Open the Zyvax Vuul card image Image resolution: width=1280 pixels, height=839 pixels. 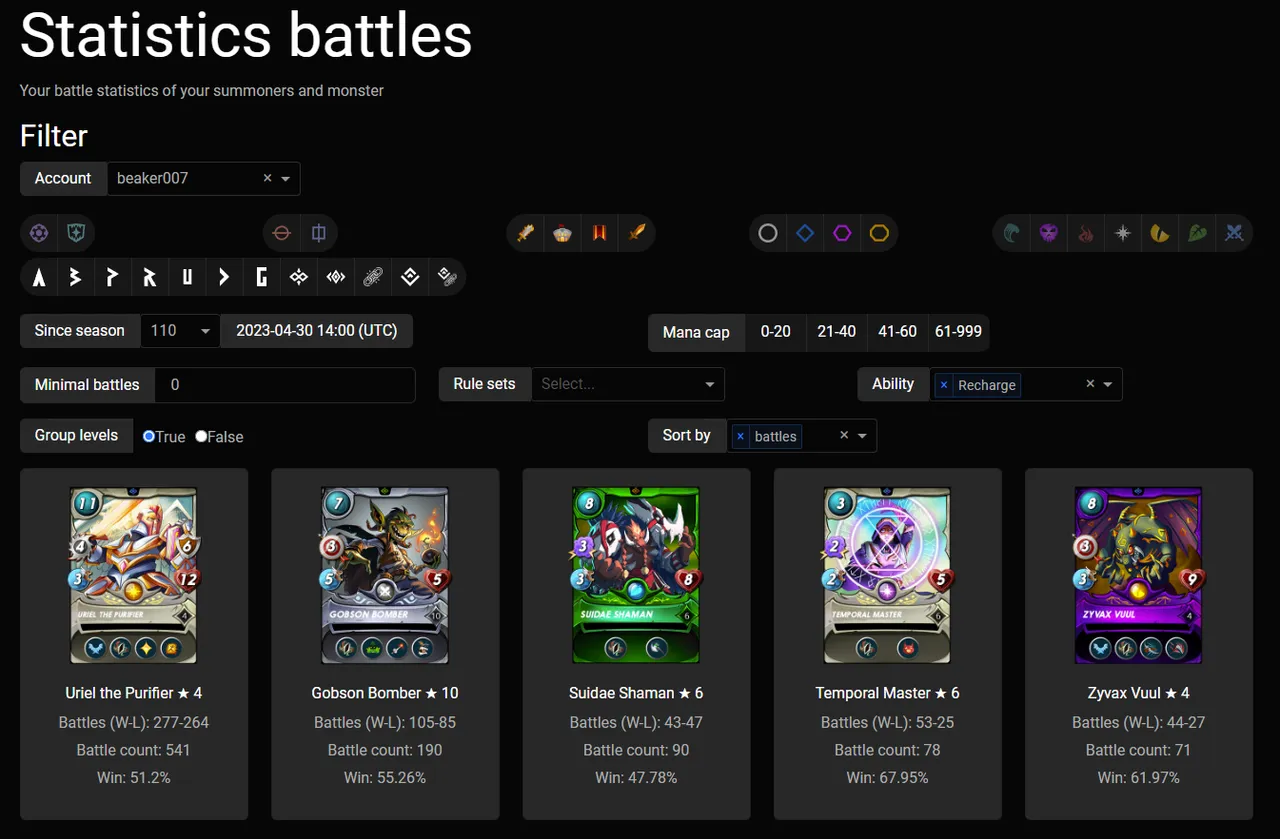pyautogui.click(x=1139, y=575)
